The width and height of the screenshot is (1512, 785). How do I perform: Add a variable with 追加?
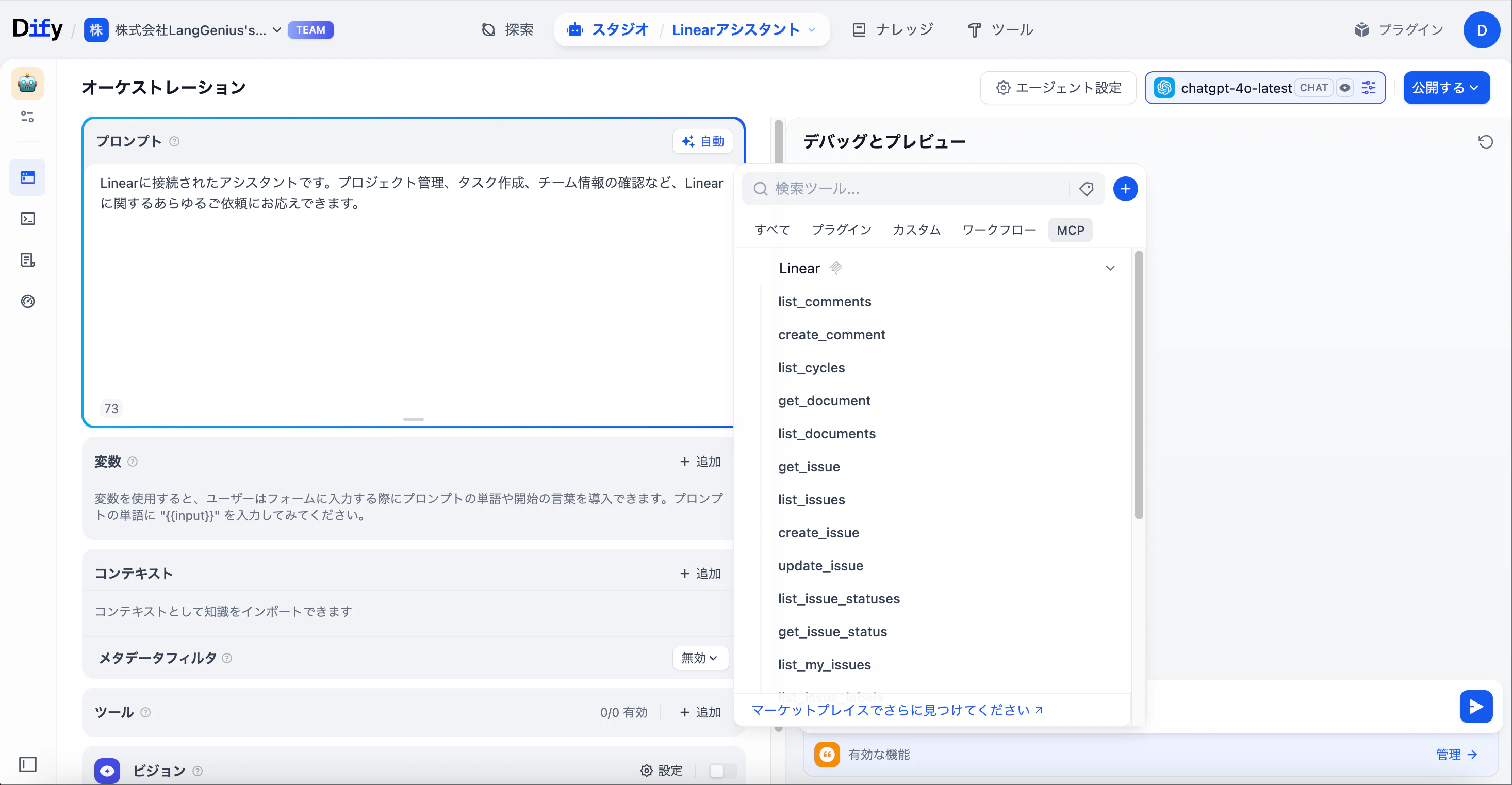click(x=700, y=462)
